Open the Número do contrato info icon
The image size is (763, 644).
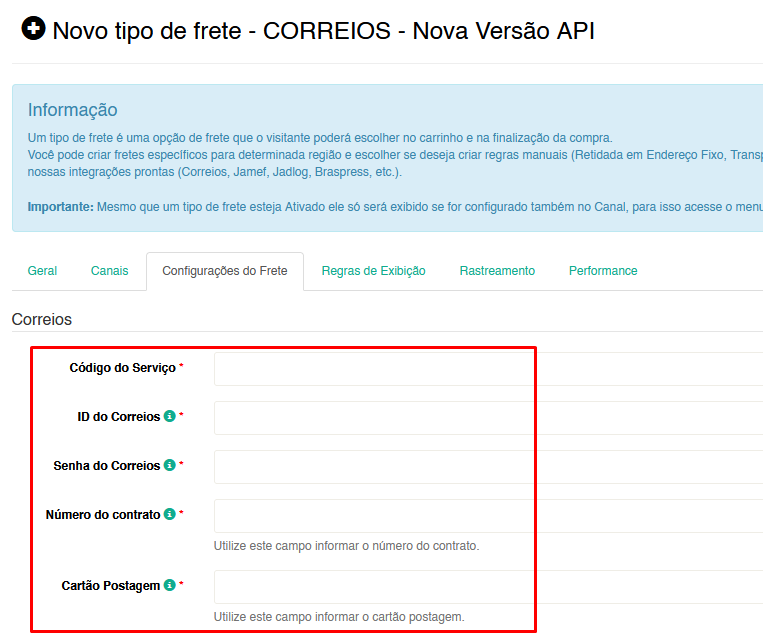click(169, 514)
